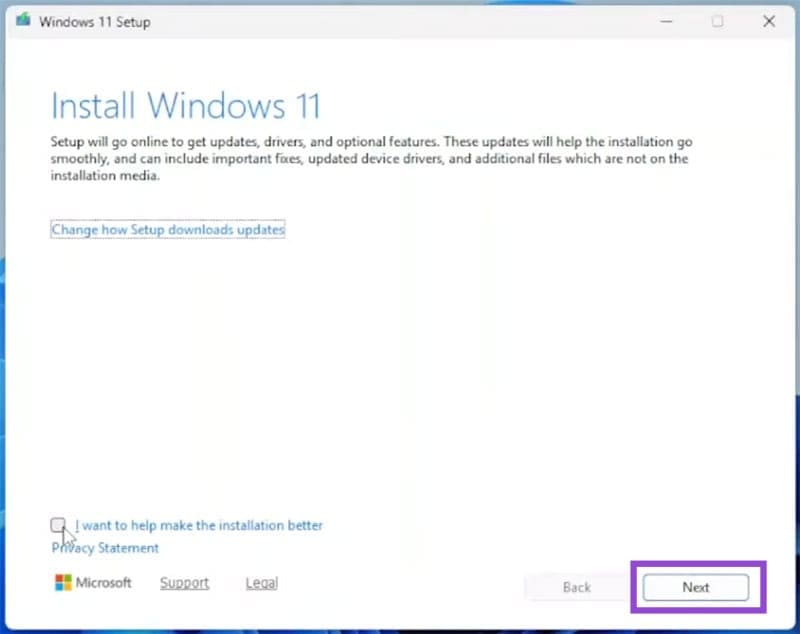
Task: Open the Support page
Action: tap(184, 582)
